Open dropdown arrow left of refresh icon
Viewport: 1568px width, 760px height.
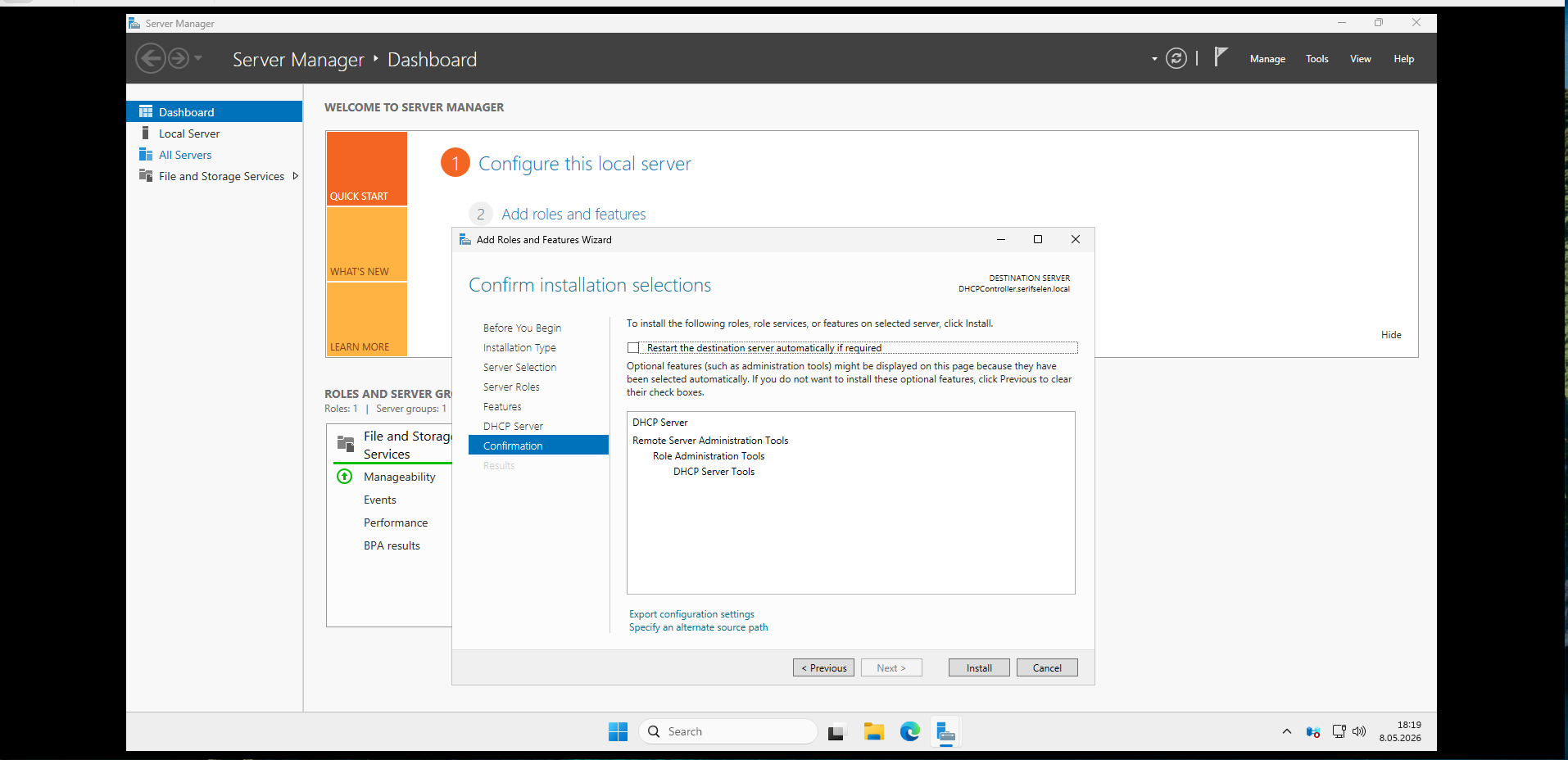pos(1154,59)
